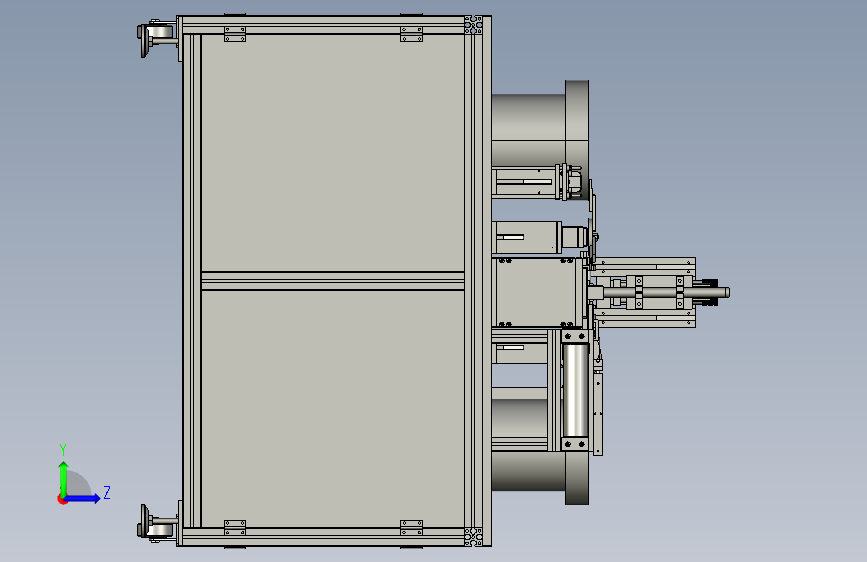Pick the lower large roll flange disc
Viewport: 867px width, 562px height.
coord(577,477)
